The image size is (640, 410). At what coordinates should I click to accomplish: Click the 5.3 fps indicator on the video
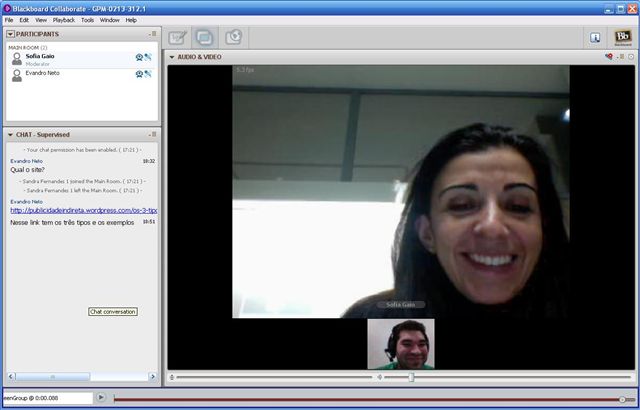pos(245,70)
